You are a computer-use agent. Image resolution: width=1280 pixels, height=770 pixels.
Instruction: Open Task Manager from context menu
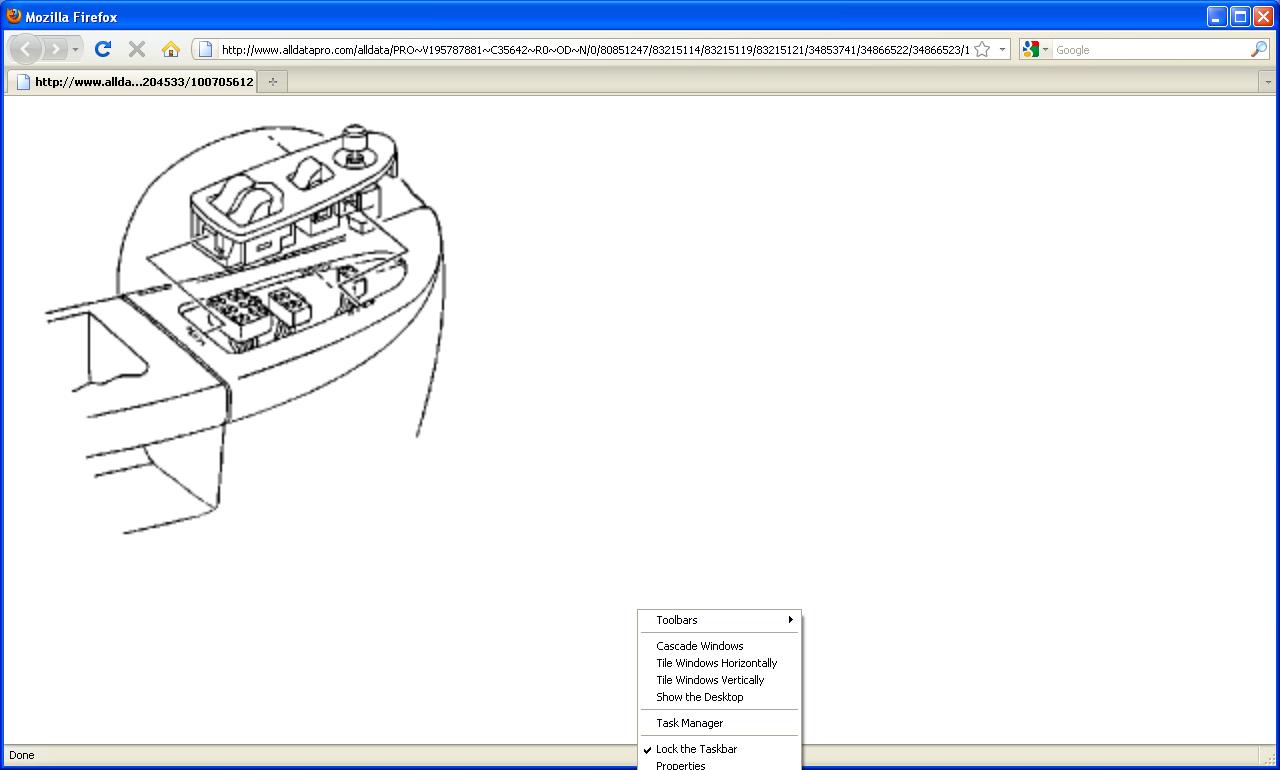[720, 723]
